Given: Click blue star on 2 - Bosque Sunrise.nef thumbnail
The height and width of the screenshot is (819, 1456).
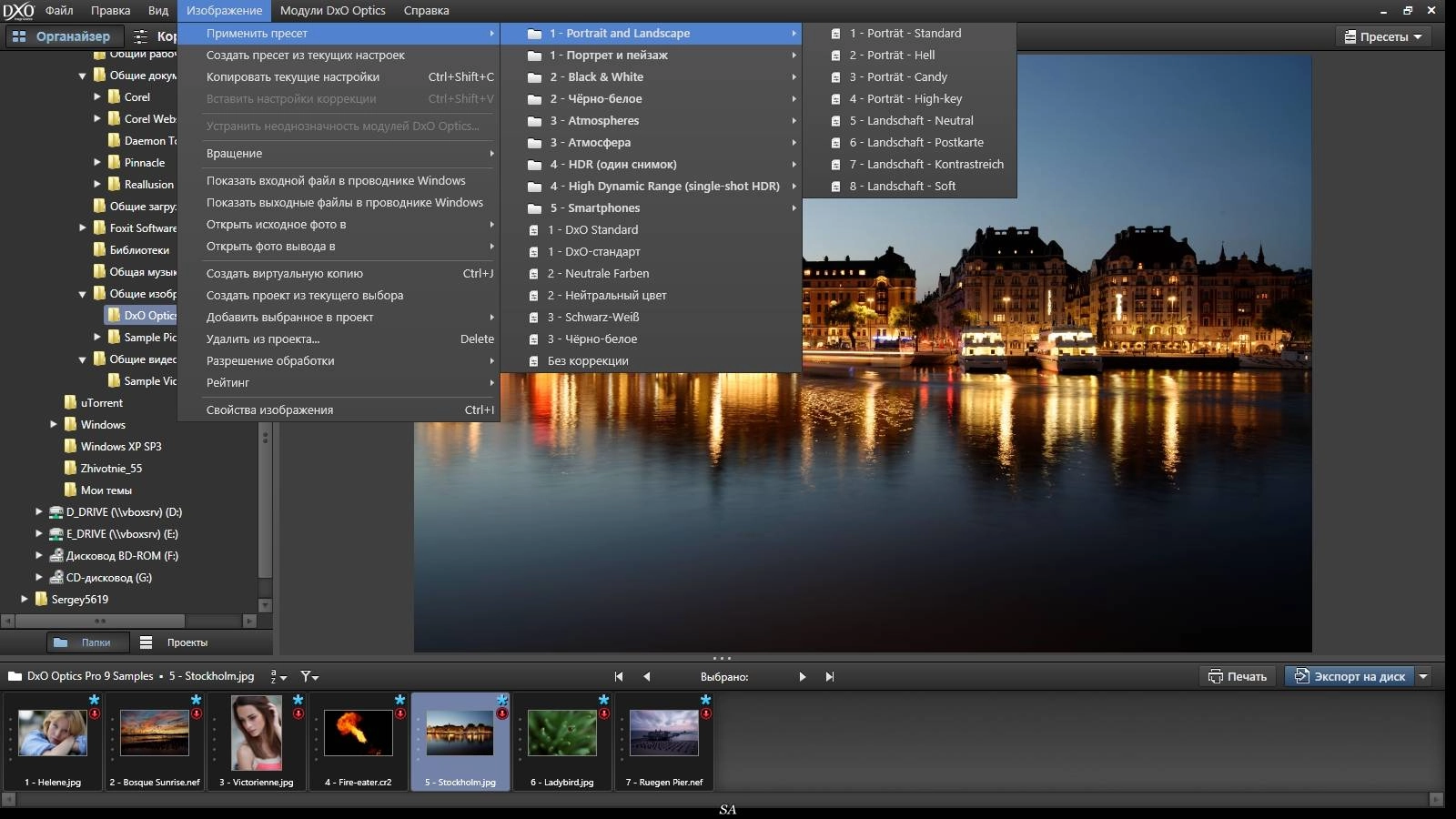Looking at the screenshot, I should (x=197, y=699).
